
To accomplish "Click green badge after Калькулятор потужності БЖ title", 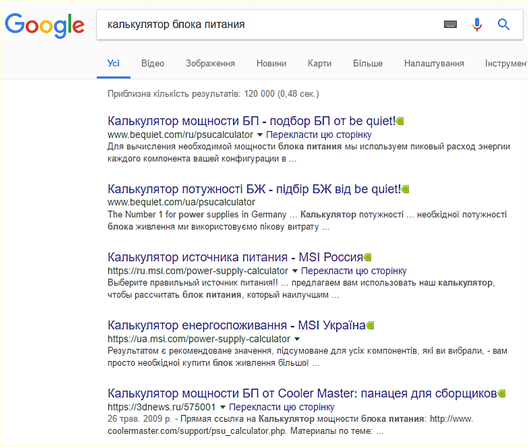I will tap(405, 189).
